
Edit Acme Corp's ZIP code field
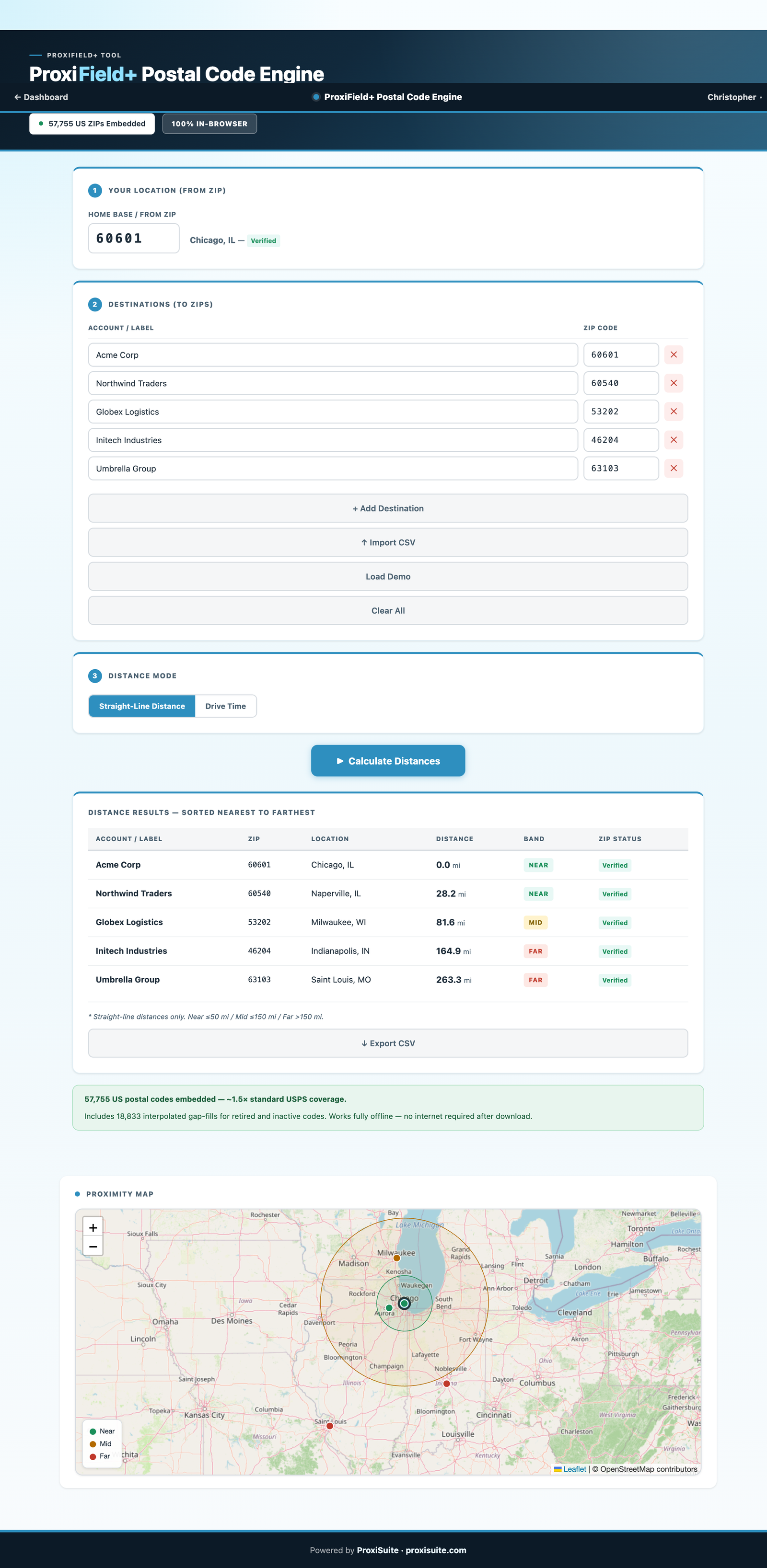point(621,355)
